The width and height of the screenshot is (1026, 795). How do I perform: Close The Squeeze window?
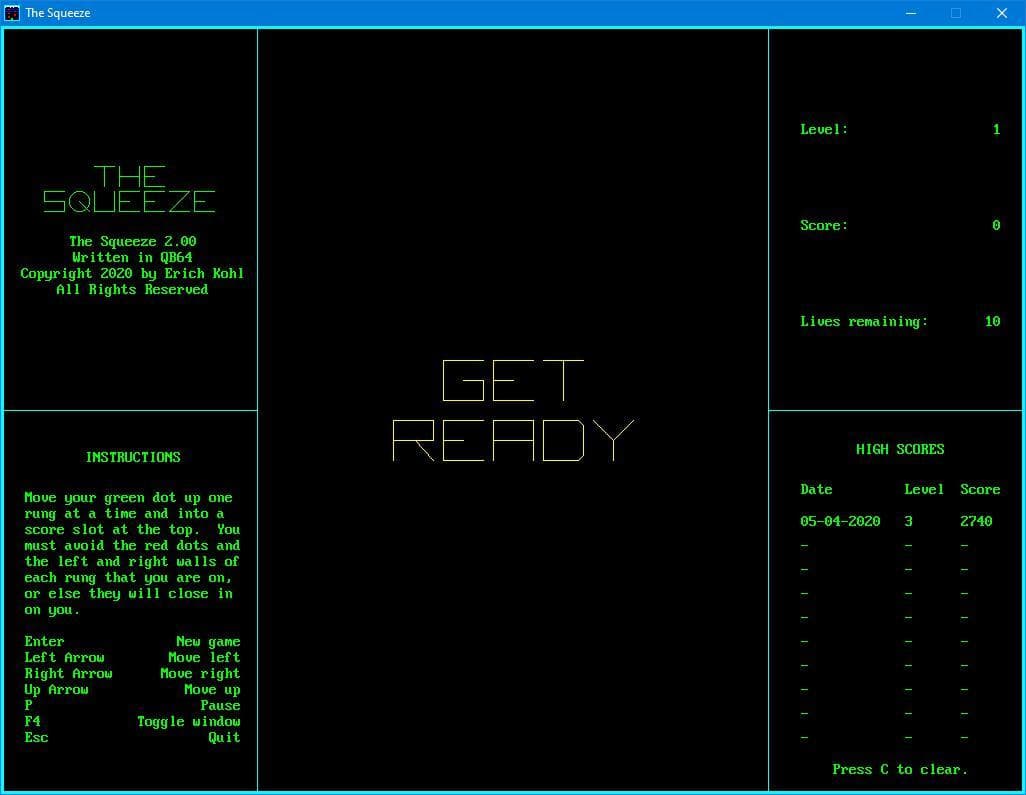(1001, 12)
